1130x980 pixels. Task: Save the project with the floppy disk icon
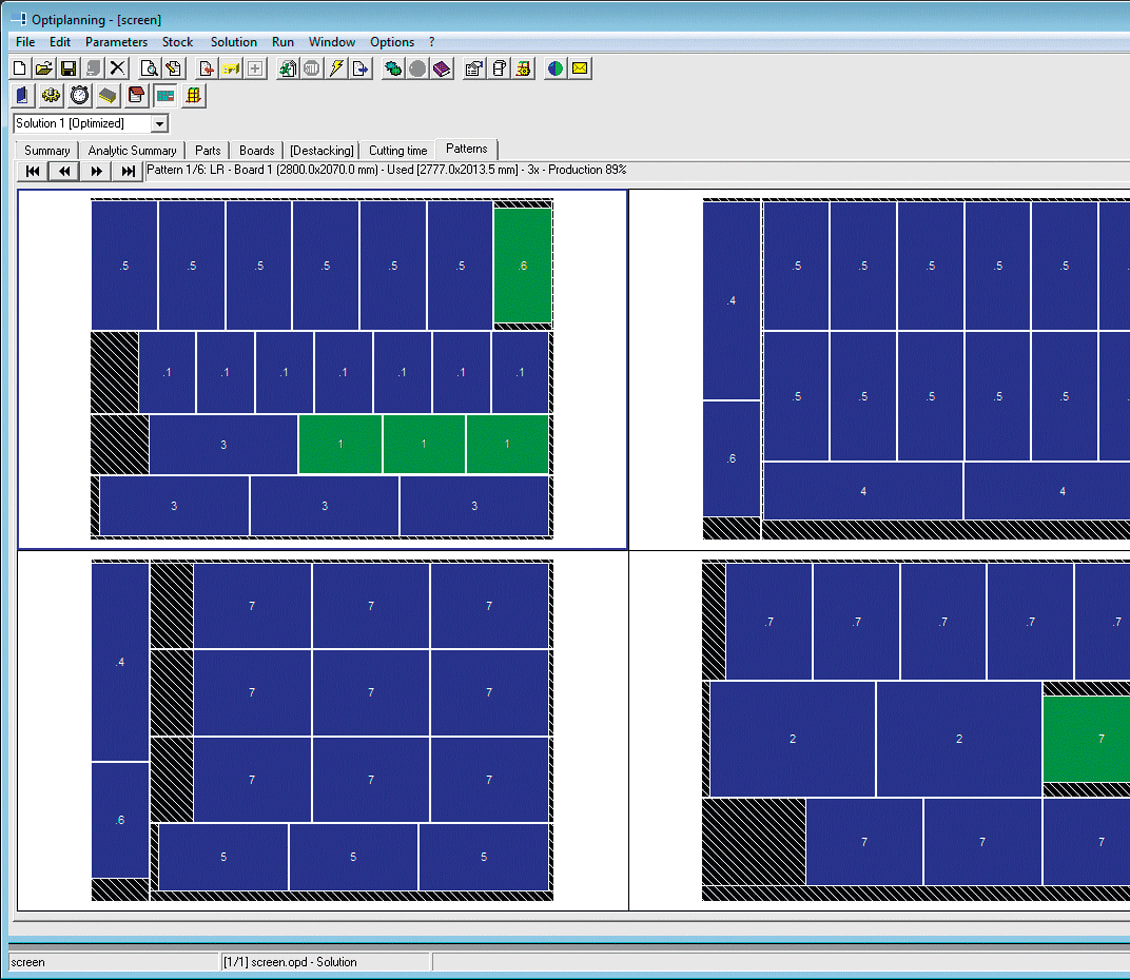click(68, 68)
